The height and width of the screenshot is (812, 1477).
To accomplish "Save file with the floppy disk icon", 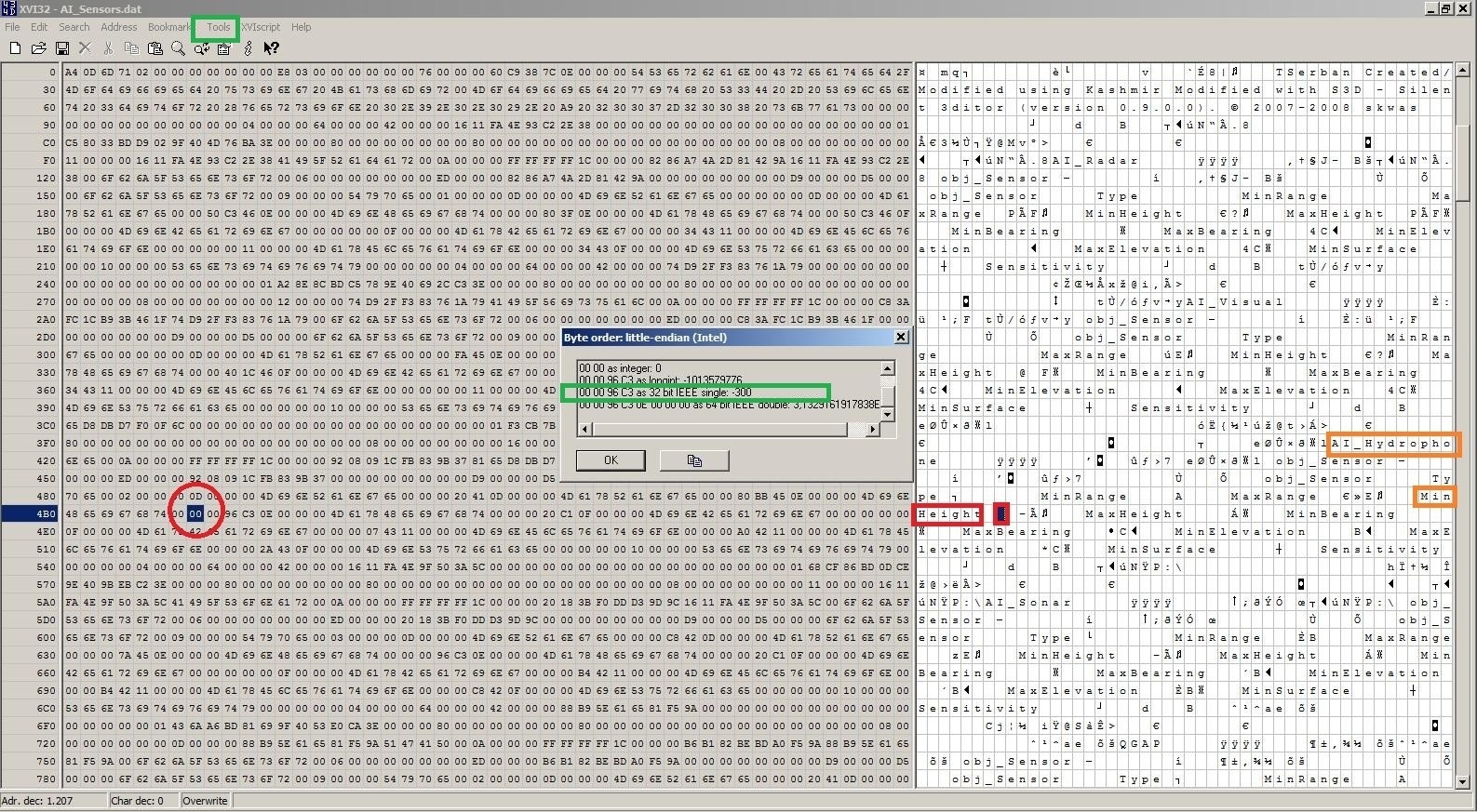I will (61, 48).
